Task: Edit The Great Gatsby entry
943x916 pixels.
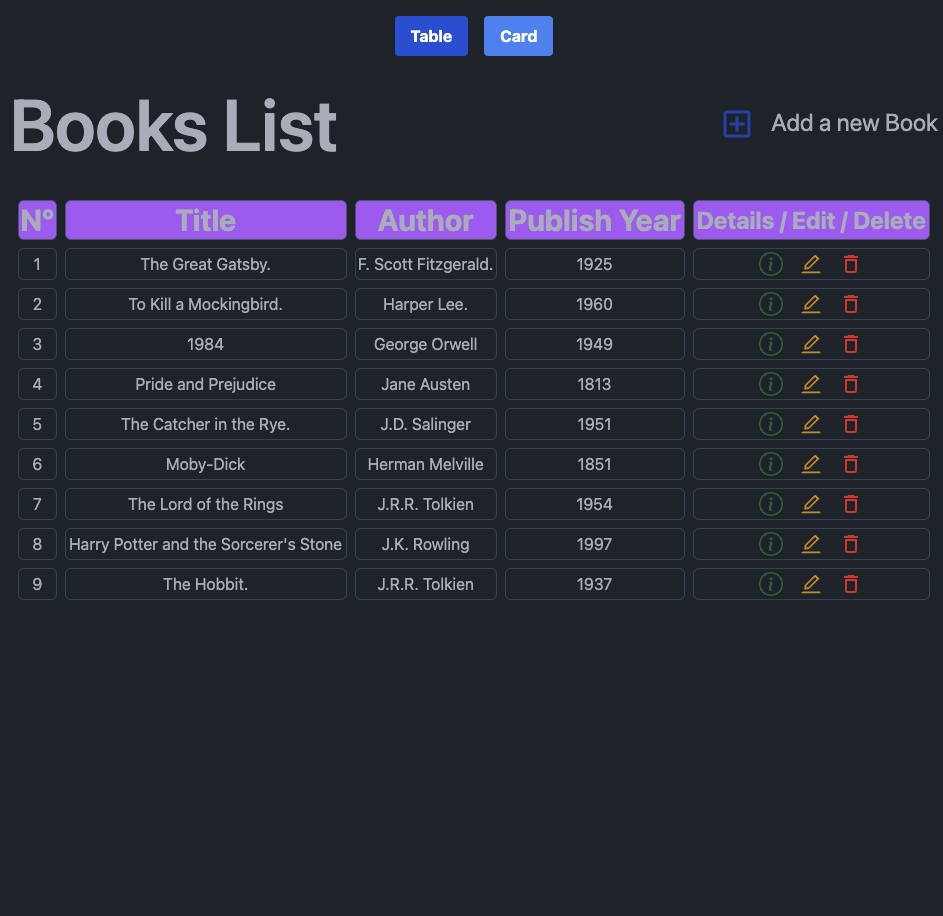Action: [x=811, y=264]
